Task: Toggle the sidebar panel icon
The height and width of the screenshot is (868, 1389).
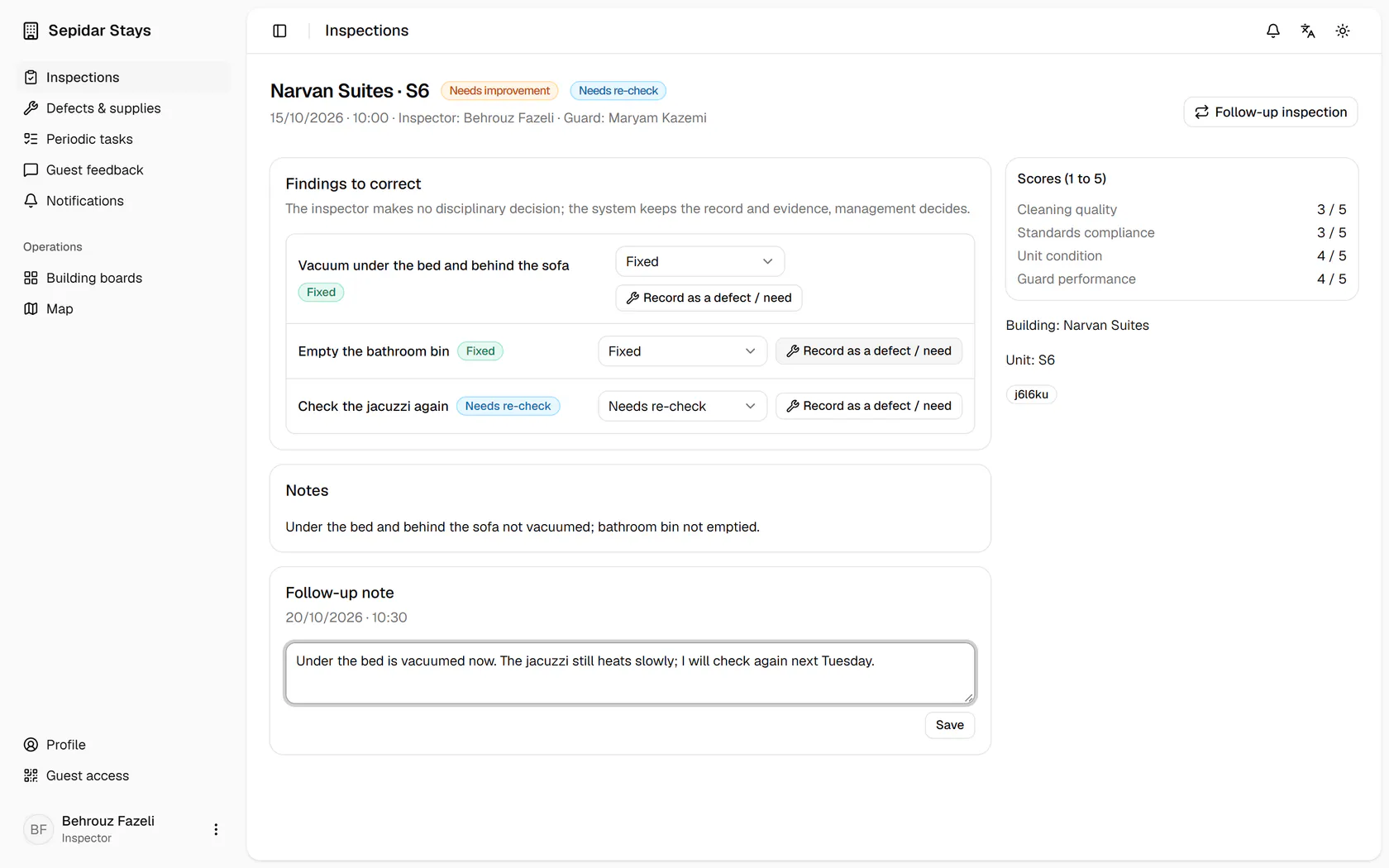Action: pyautogui.click(x=279, y=31)
